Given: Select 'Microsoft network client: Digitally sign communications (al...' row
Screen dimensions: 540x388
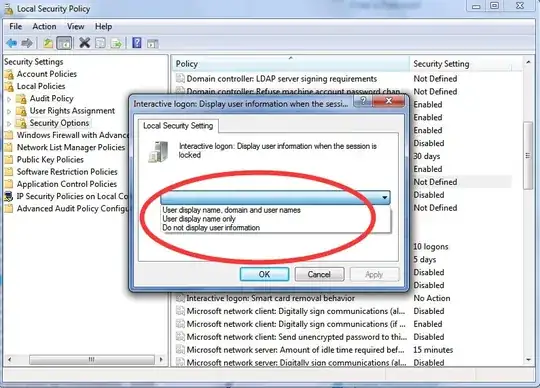Looking at the screenshot, I should [296, 311].
